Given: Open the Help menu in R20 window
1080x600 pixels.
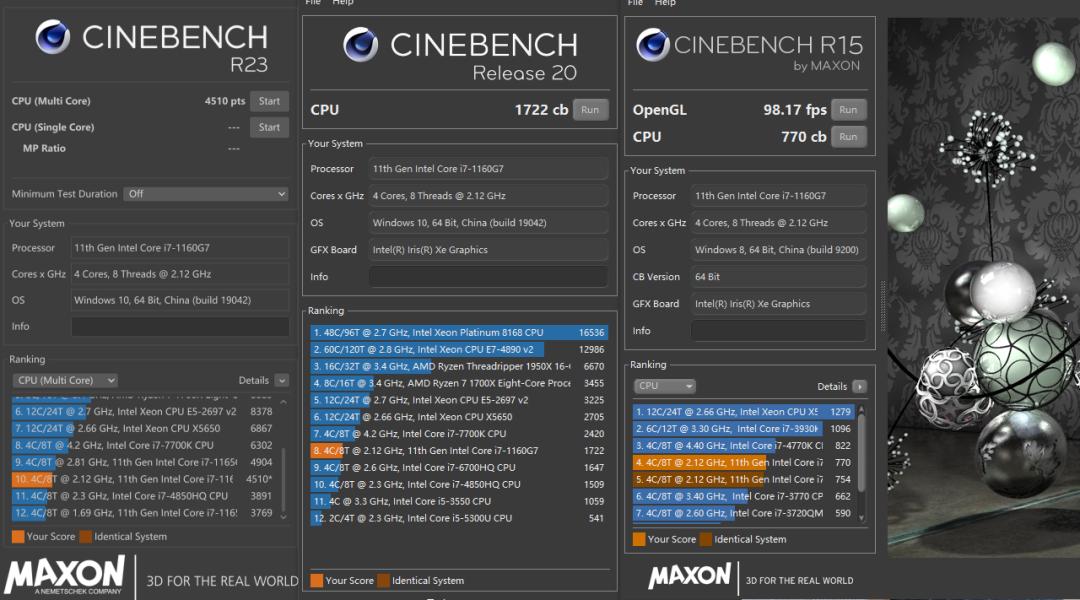Looking at the screenshot, I should pyautogui.click(x=343, y=3).
